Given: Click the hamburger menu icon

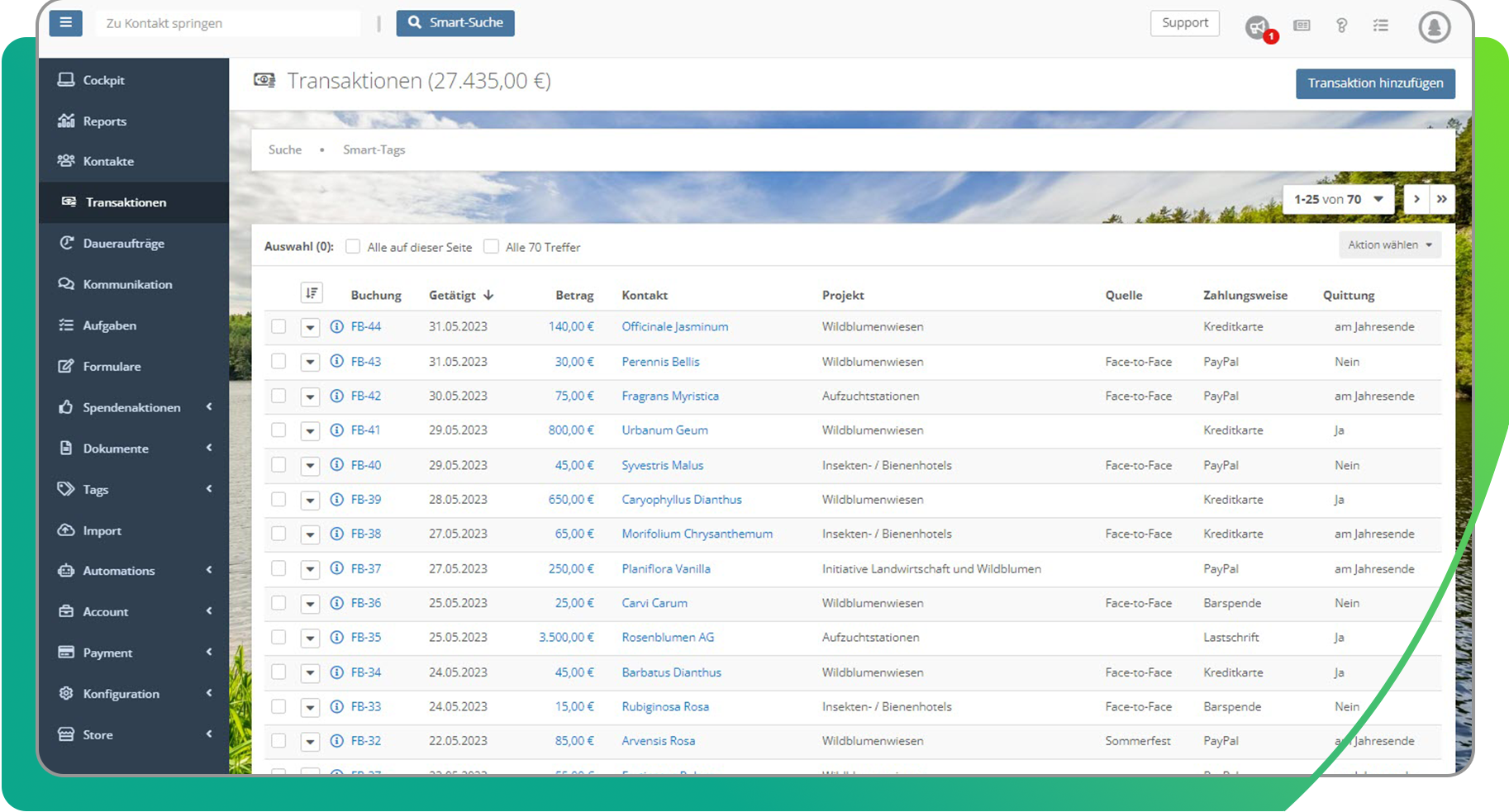Looking at the screenshot, I should [65, 23].
